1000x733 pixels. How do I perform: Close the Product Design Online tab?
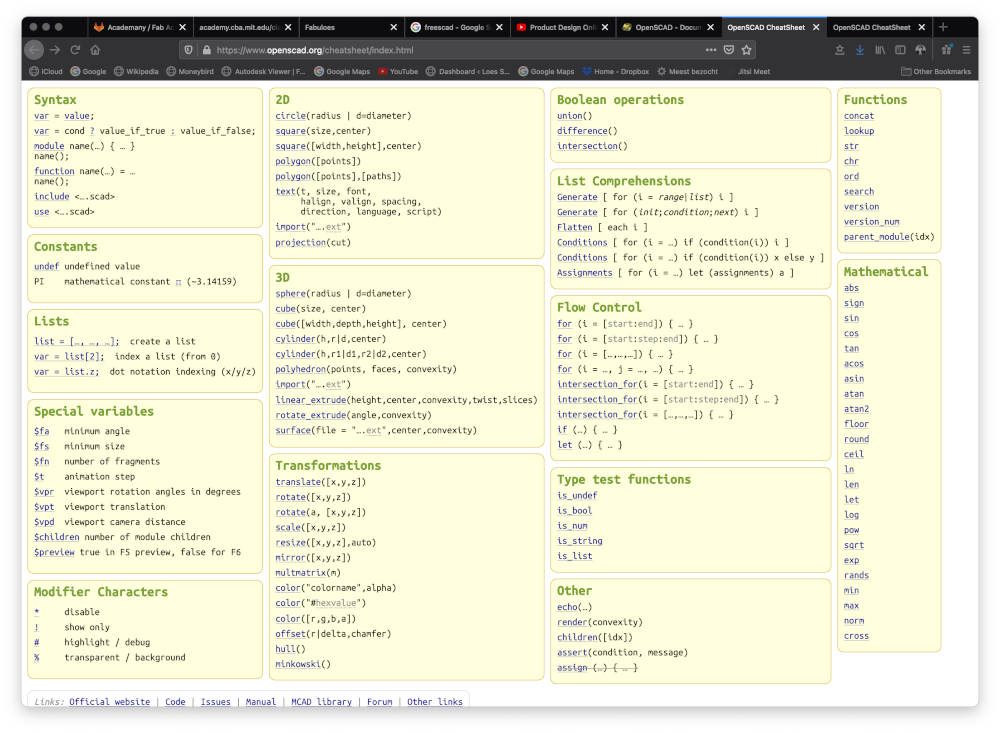click(605, 27)
